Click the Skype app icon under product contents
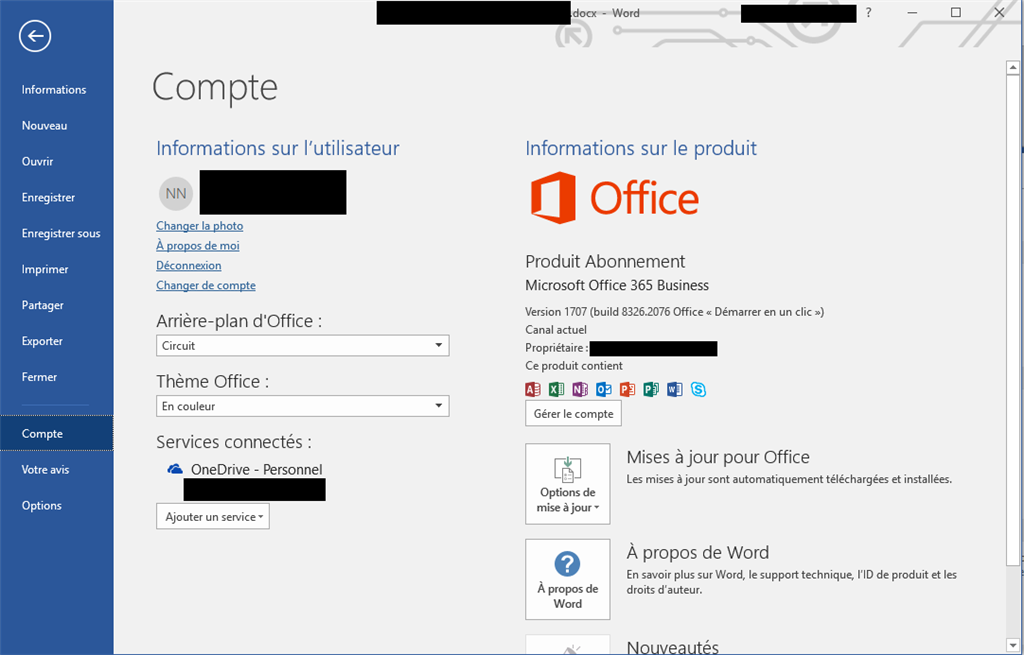Image resolution: width=1024 pixels, height=655 pixels. point(698,390)
